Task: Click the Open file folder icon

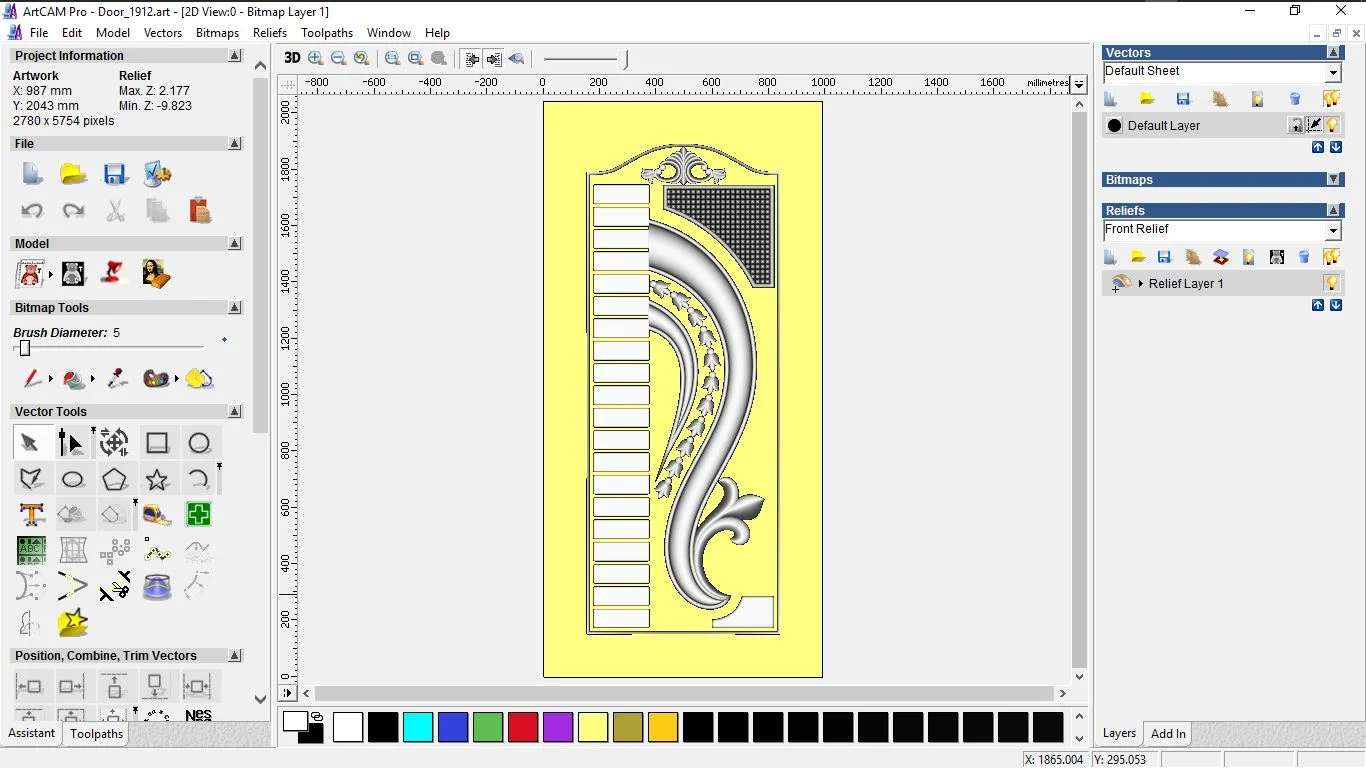Action: [x=73, y=174]
